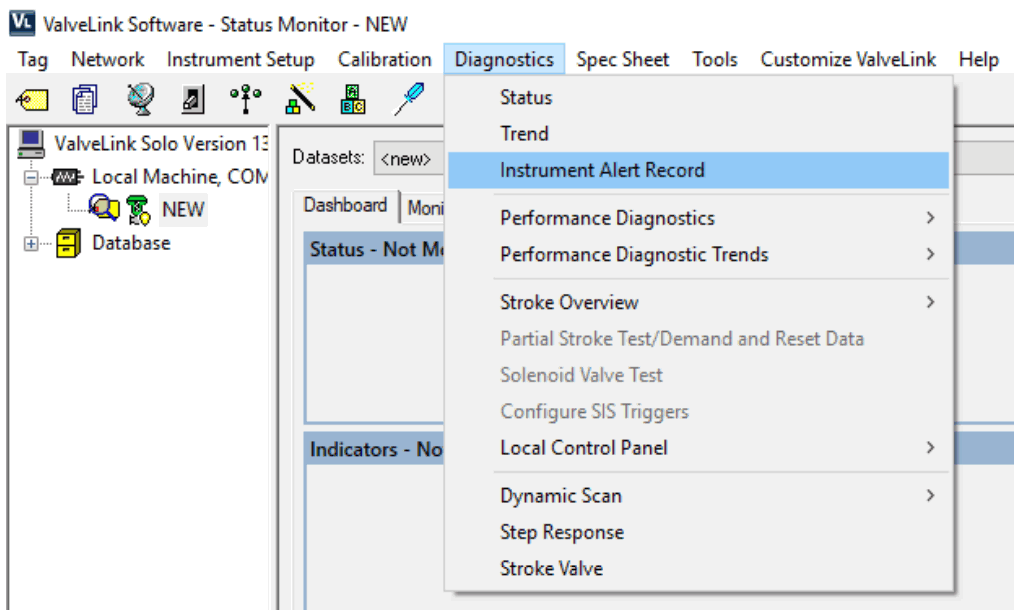Click Stroke Valve menu entry
Viewport: 1016px width, 612px height.
[551, 568]
